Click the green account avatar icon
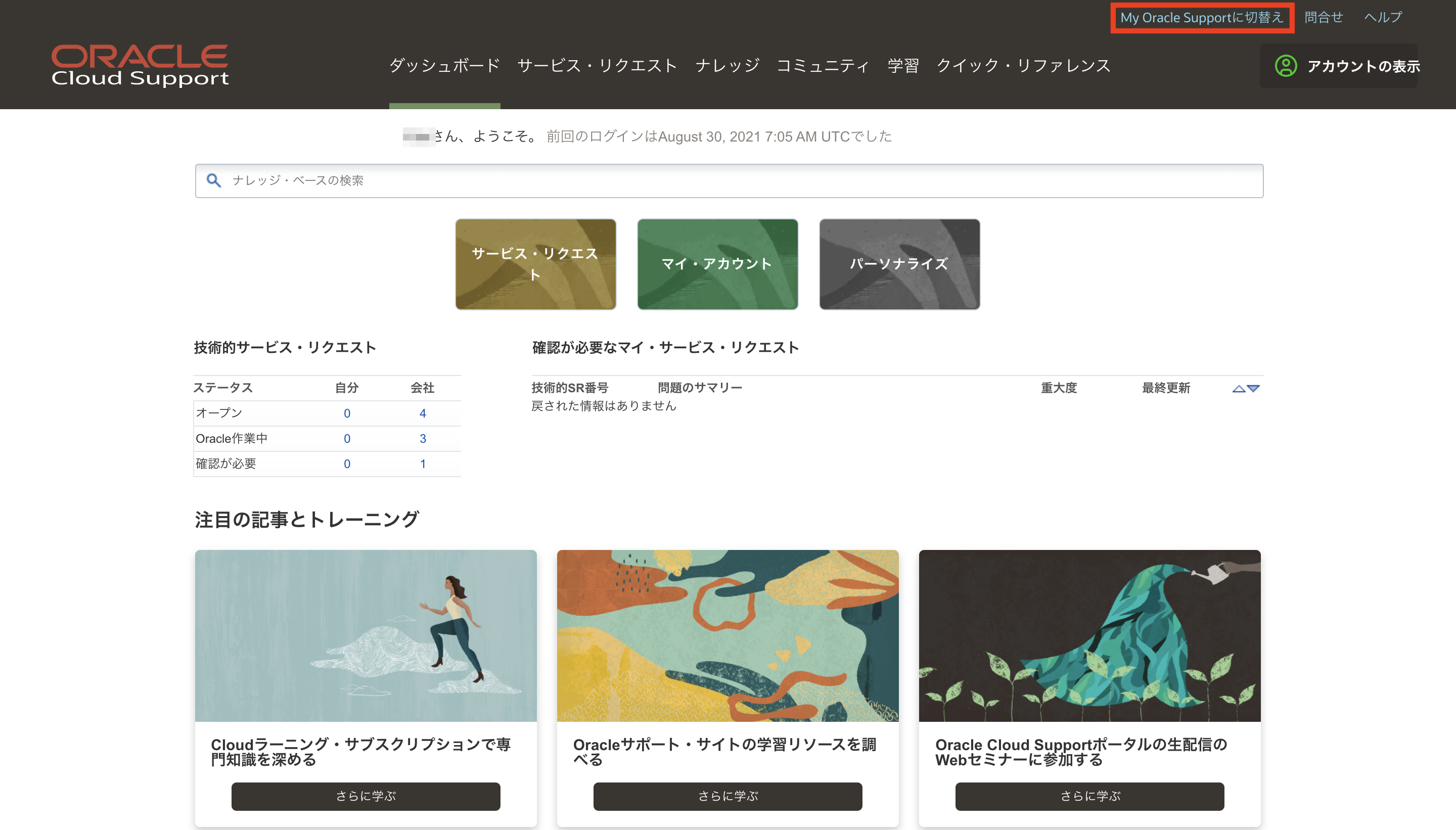Screen dimensions: 1456x830 tap(1285, 66)
